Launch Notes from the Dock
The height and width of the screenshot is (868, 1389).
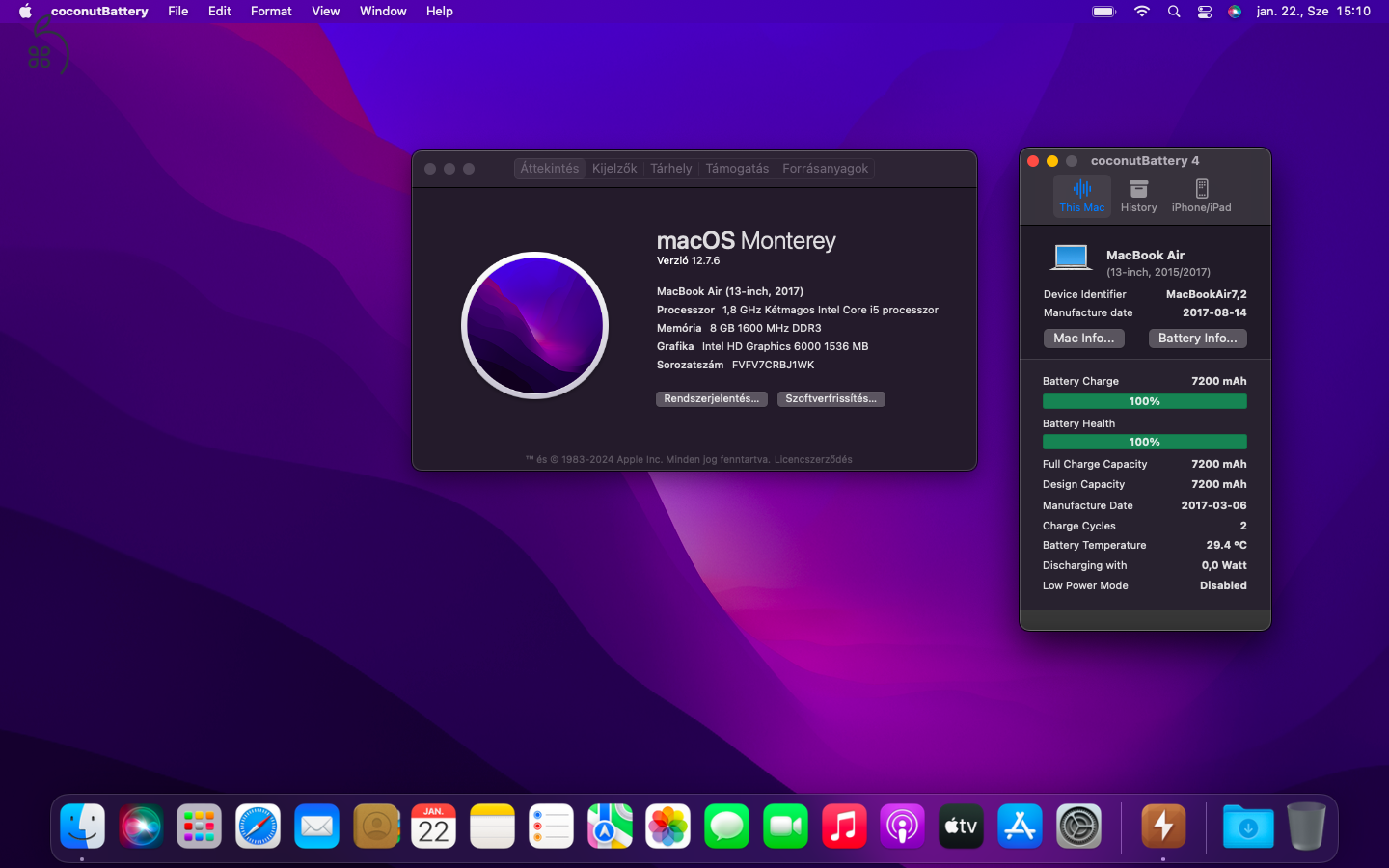493,827
